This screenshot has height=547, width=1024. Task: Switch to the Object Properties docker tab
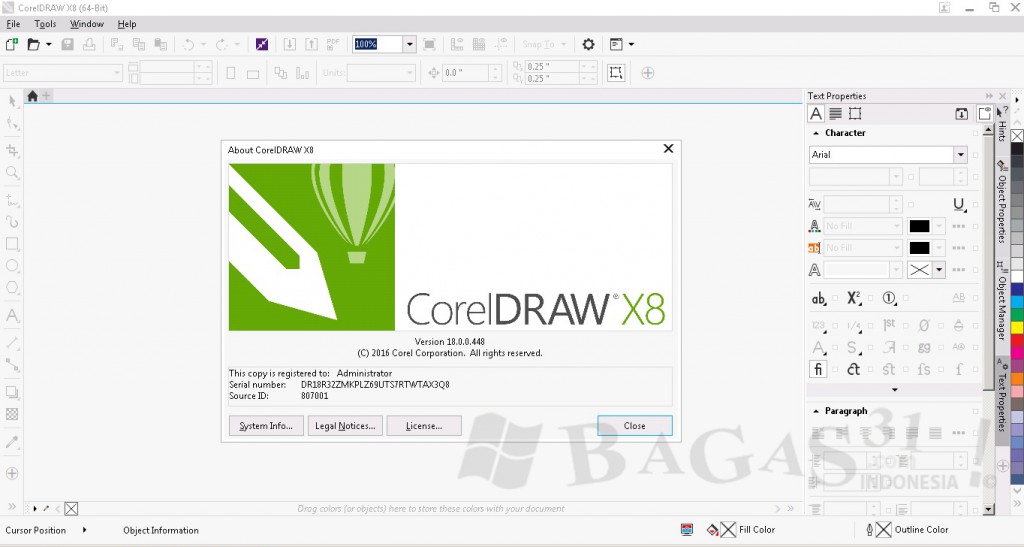1002,202
